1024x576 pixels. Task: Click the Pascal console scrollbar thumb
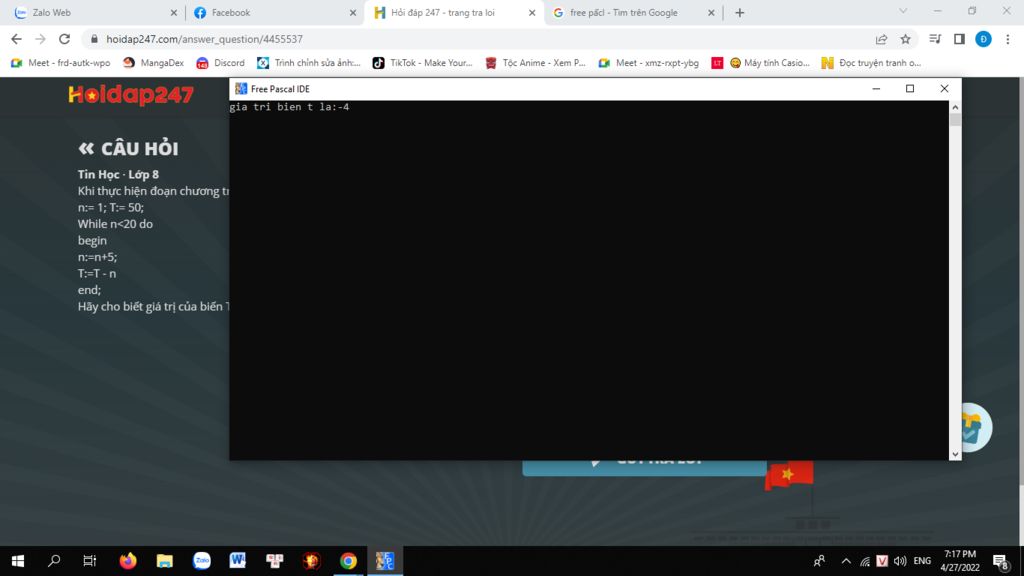955,120
